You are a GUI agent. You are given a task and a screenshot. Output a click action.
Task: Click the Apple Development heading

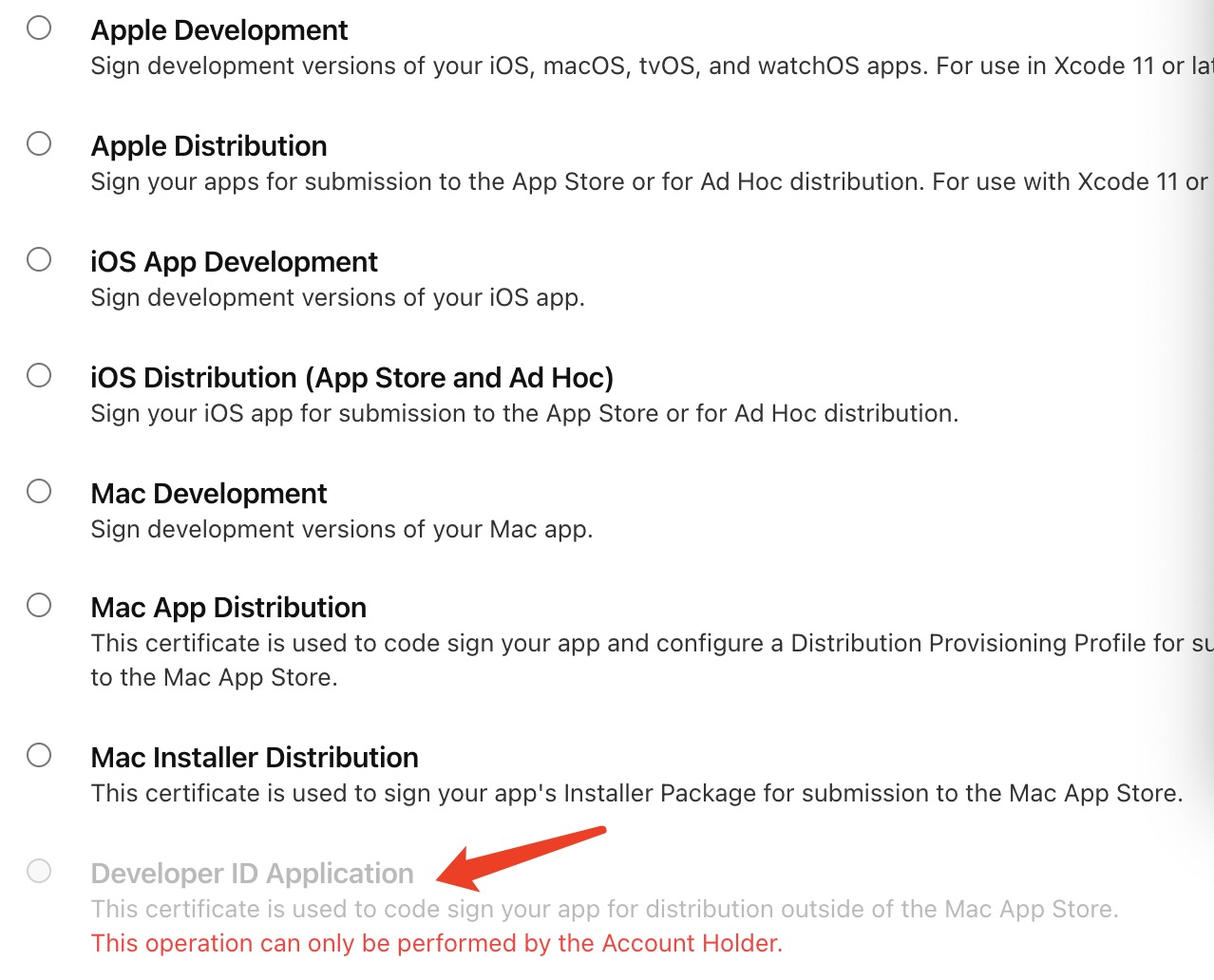tap(219, 30)
